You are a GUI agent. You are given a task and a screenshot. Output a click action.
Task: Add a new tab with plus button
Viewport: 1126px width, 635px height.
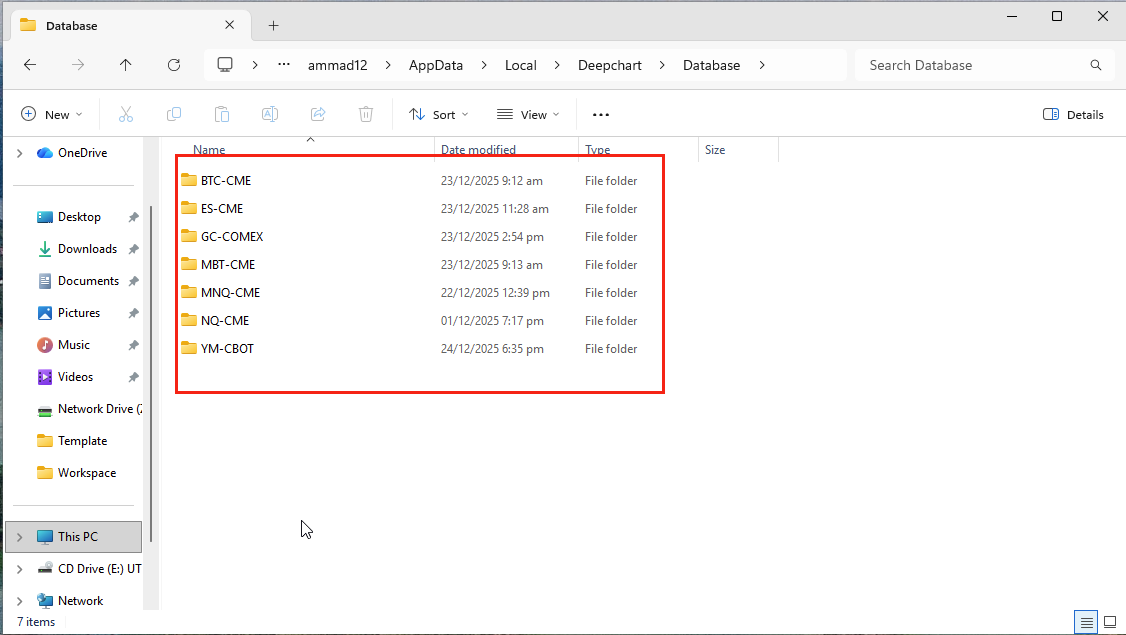[x=274, y=26]
